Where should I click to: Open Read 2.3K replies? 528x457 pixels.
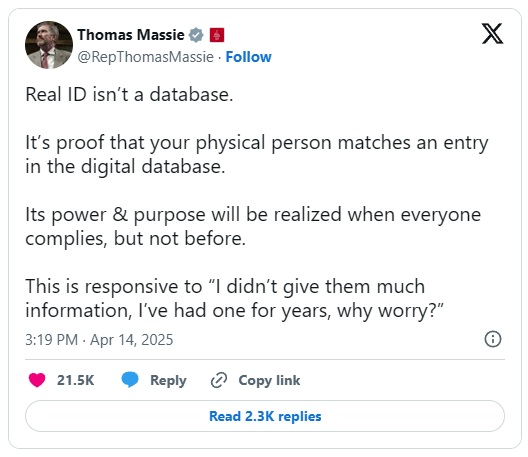click(265, 416)
